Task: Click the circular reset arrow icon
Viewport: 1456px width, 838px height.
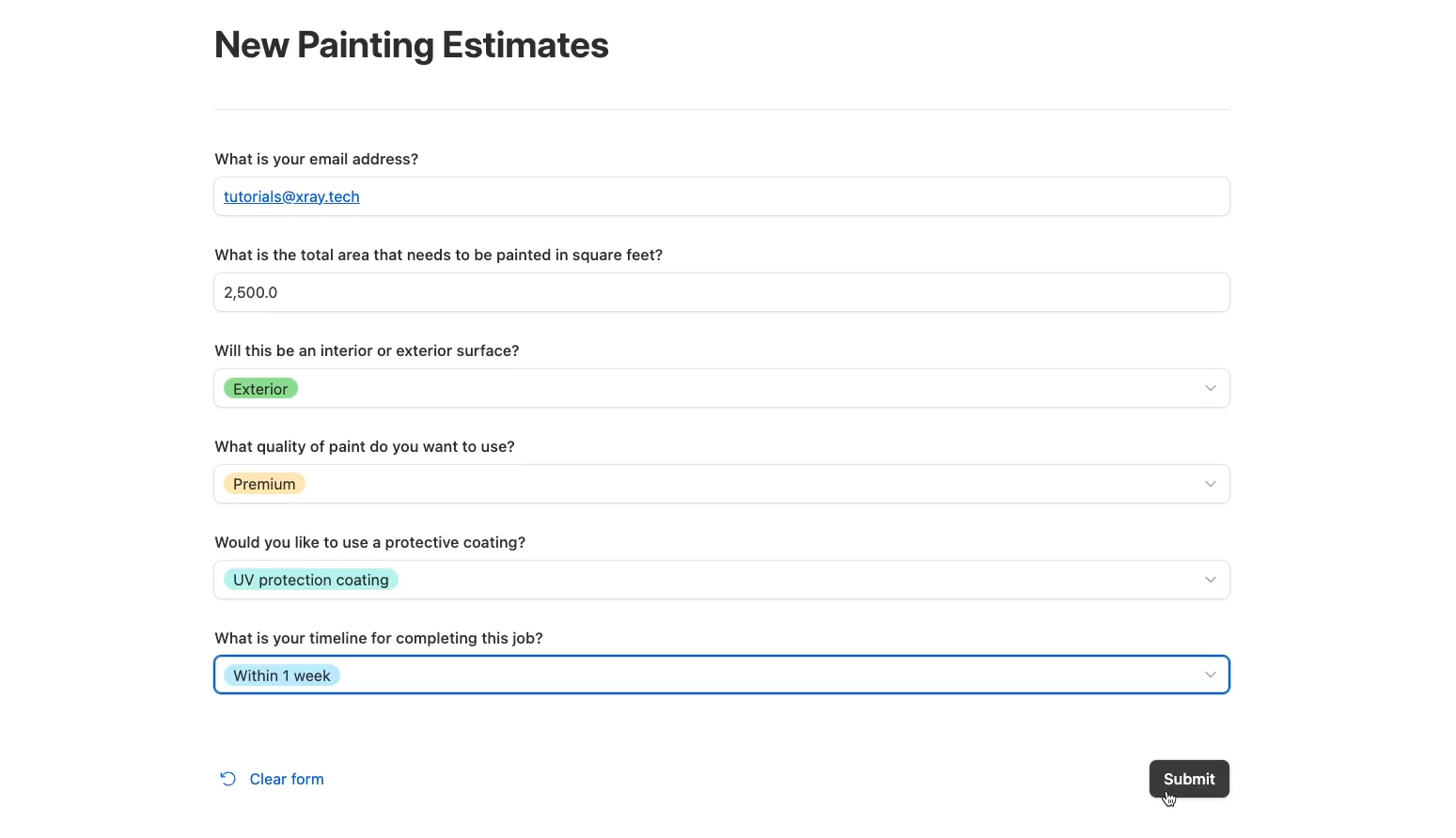Action: 228,779
